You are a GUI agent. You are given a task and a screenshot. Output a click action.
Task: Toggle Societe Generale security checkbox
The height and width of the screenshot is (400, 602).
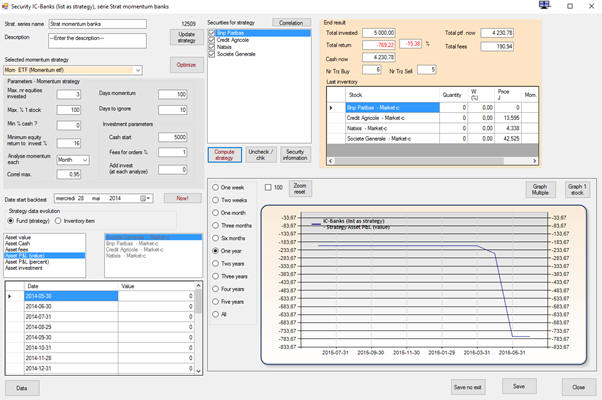point(212,54)
